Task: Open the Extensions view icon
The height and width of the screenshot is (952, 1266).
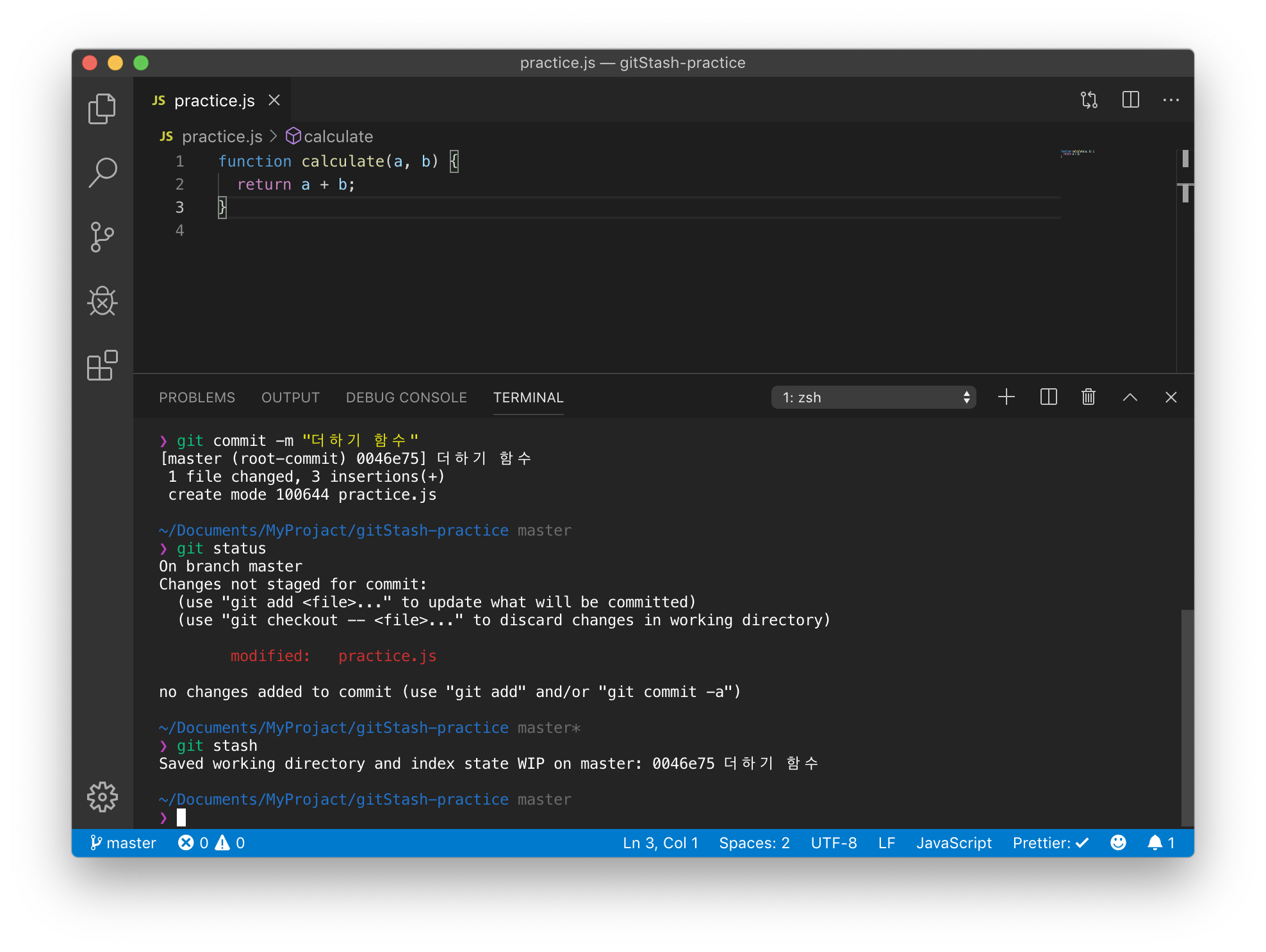Action: click(102, 365)
